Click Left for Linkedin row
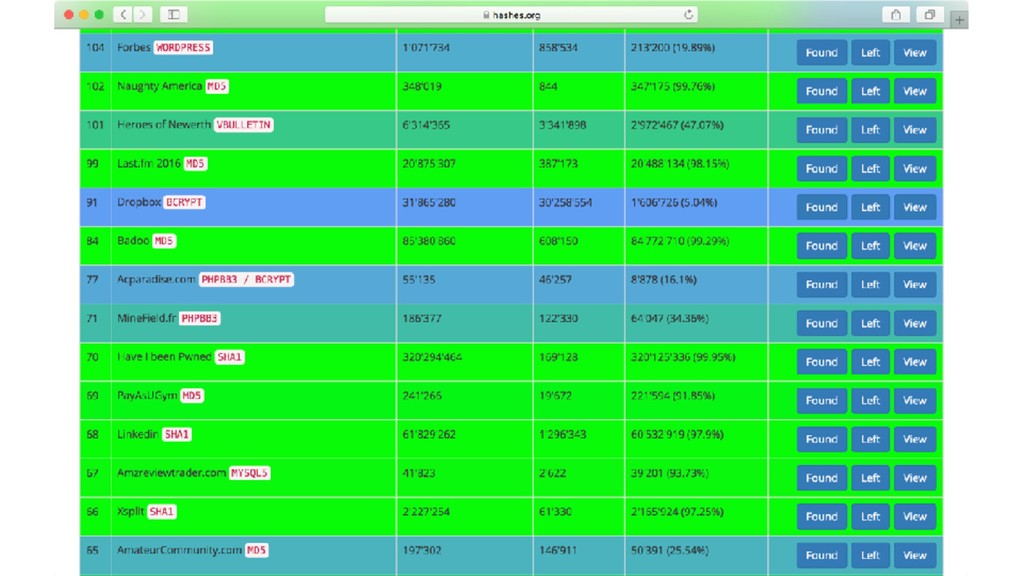 pos(870,439)
